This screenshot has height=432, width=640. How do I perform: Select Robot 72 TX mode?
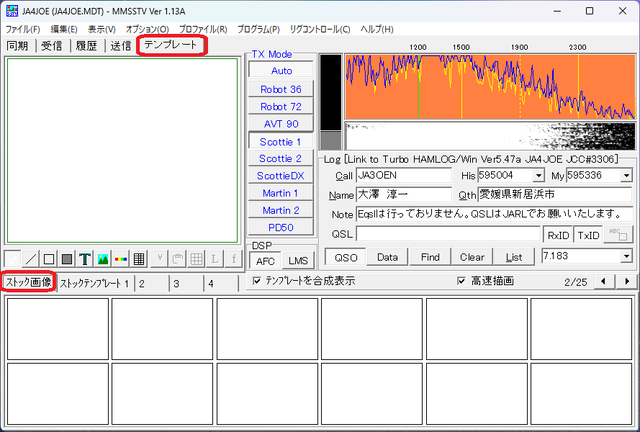coord(281,106)
